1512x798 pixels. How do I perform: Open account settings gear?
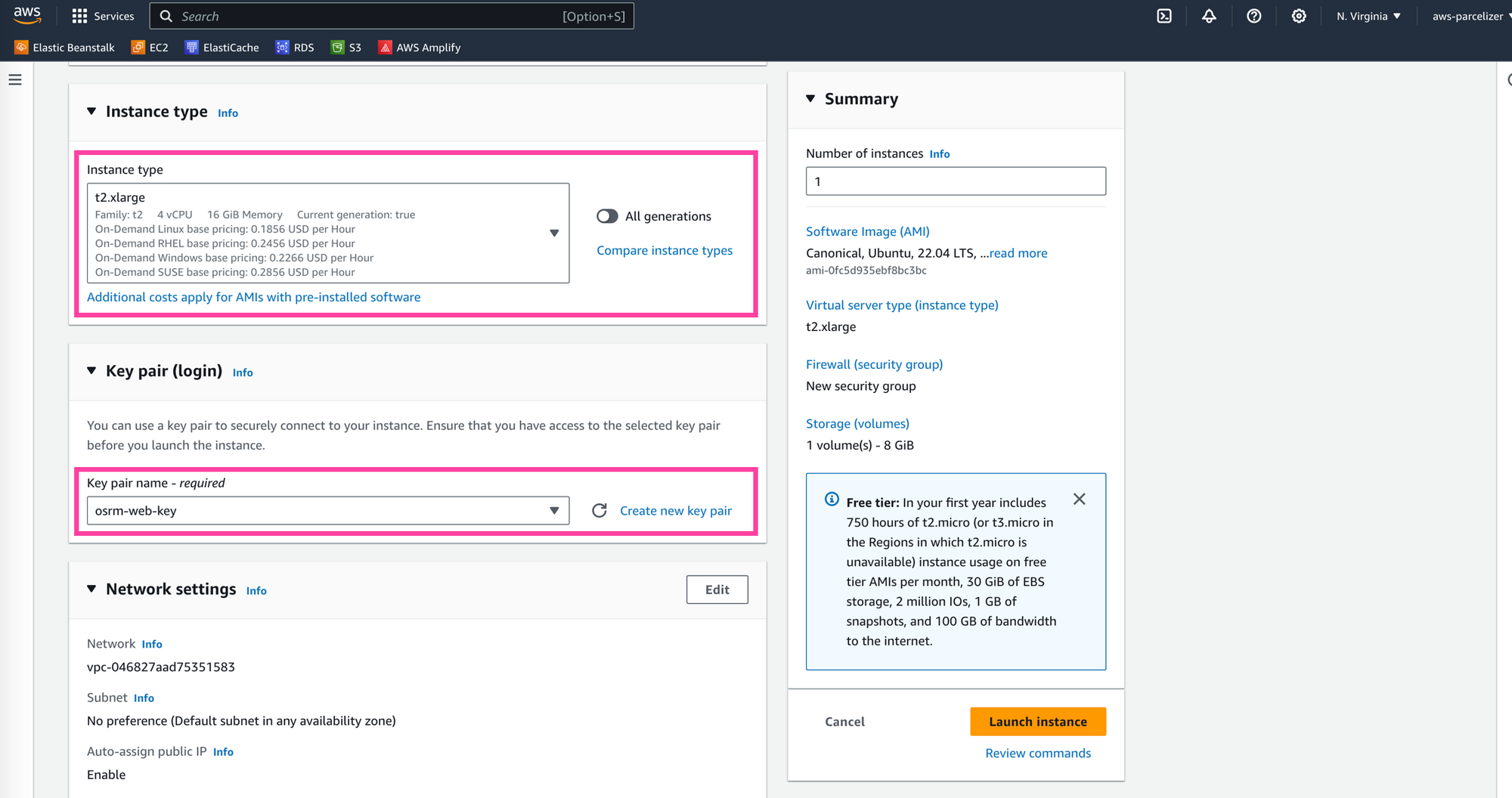tap(1299, 16)
